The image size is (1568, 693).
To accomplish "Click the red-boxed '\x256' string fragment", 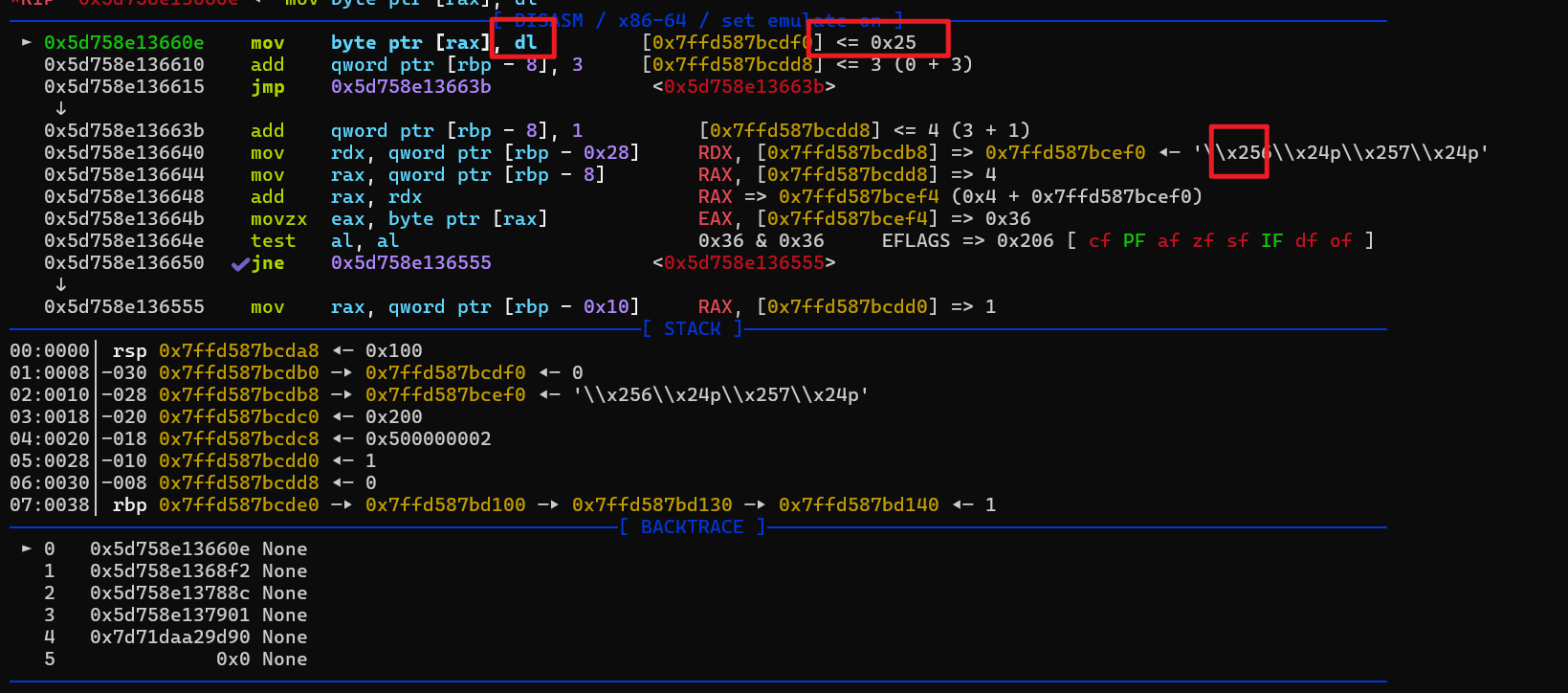I will 1239,152.
